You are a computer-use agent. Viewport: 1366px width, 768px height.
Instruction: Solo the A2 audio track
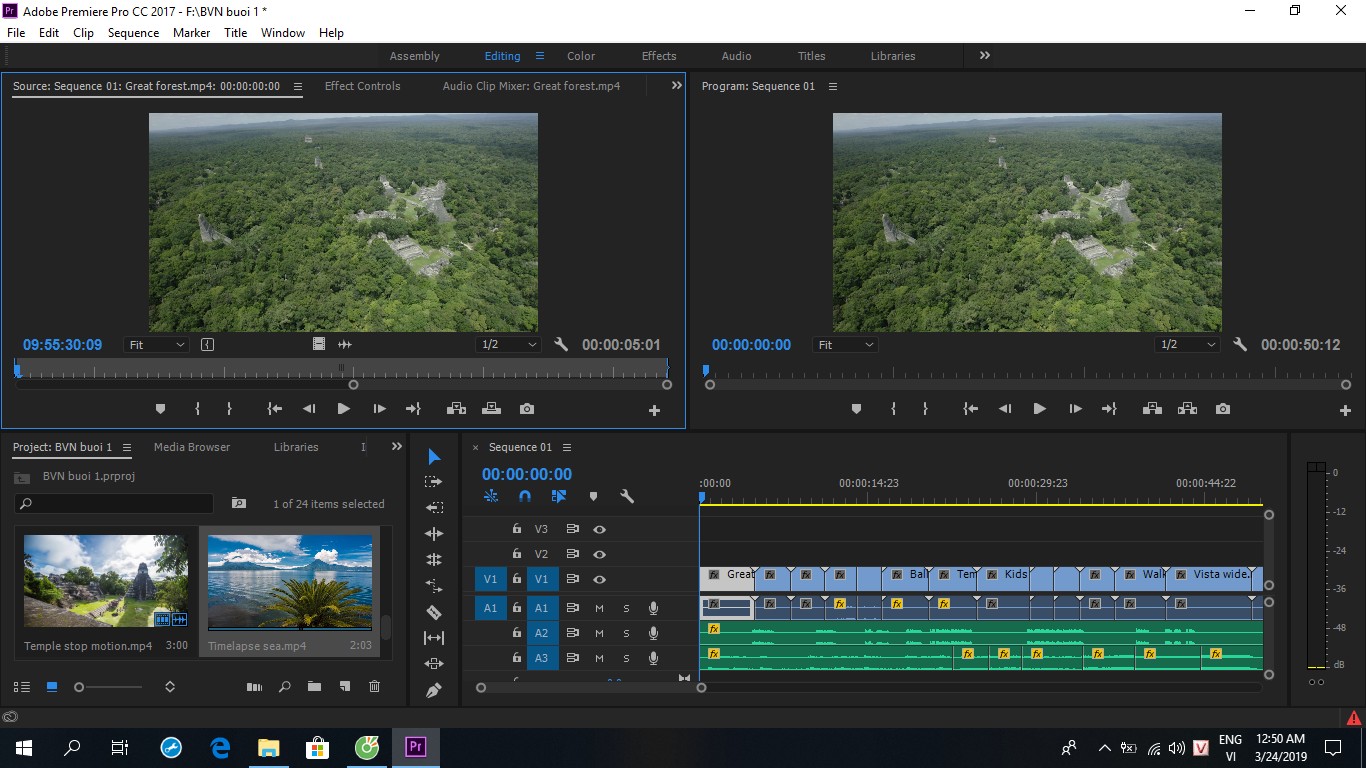click(x=626, y=633)
